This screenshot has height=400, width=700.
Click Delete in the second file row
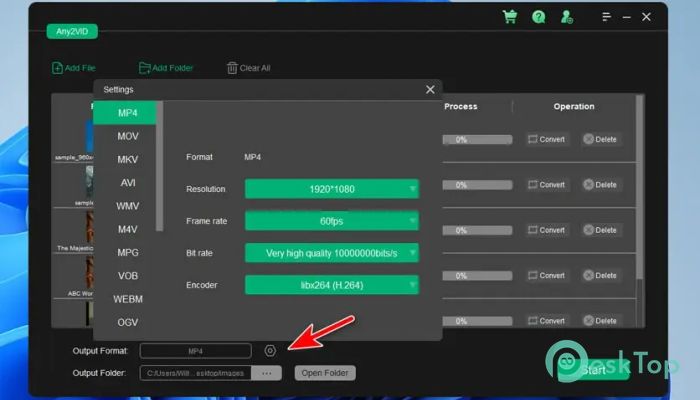click(600, 185)
